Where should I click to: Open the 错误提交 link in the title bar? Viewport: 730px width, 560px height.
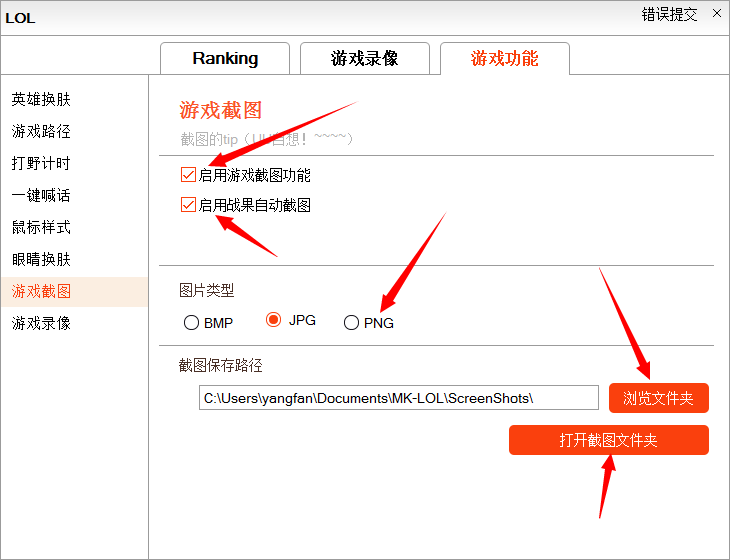(670, 14)
